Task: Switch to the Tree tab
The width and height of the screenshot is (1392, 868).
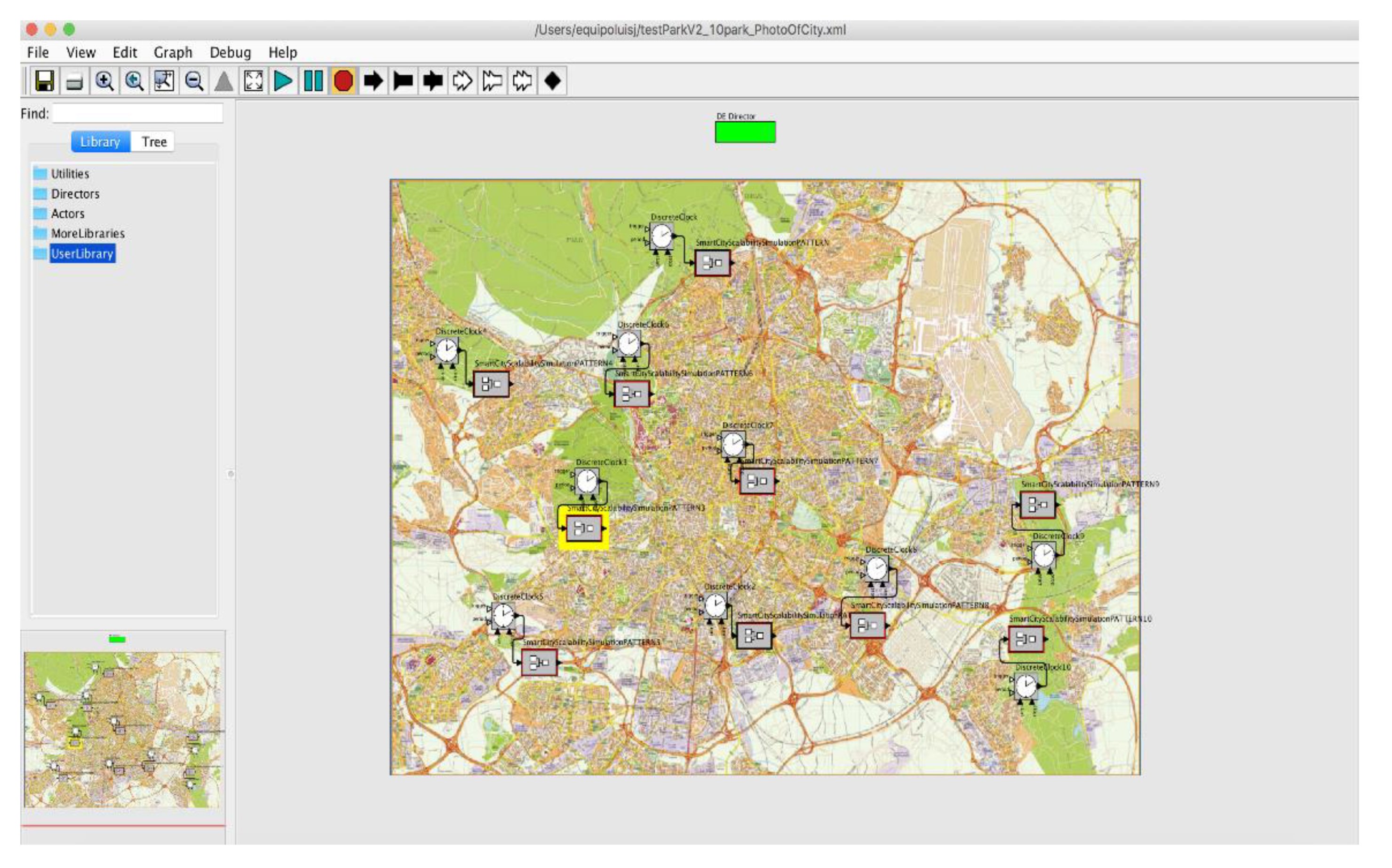Action: coord(154,142)
